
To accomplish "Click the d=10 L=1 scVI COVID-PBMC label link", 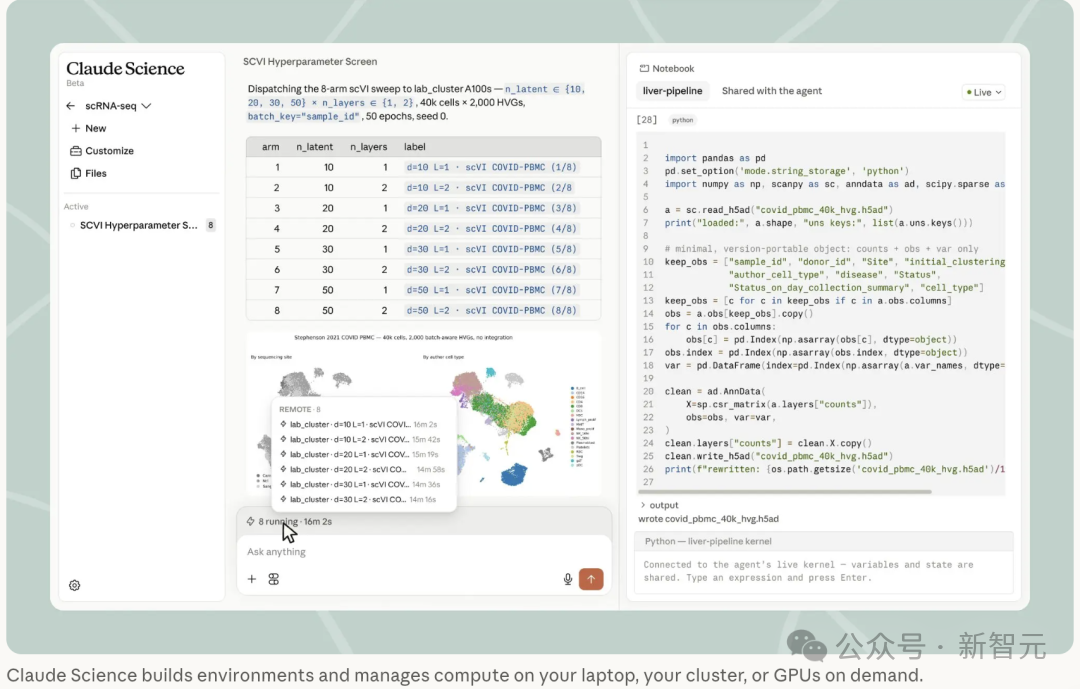I will pyautogui.click(x=491, y=167).
